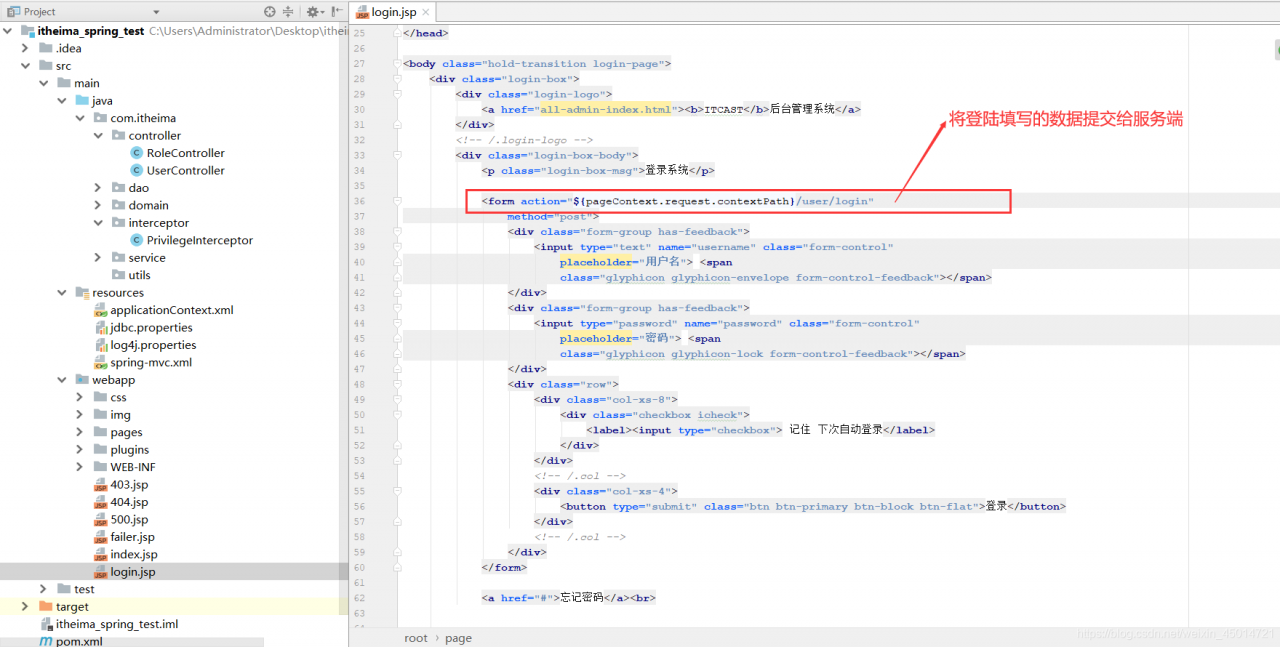The image size is (1280, 647).
Task: Click the name="username" attribute in code
Action: click(706, 247)
